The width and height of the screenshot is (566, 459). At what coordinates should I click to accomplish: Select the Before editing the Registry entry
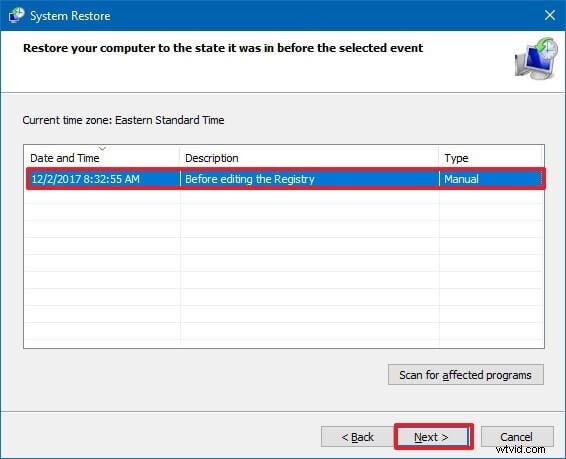(249, 179)
